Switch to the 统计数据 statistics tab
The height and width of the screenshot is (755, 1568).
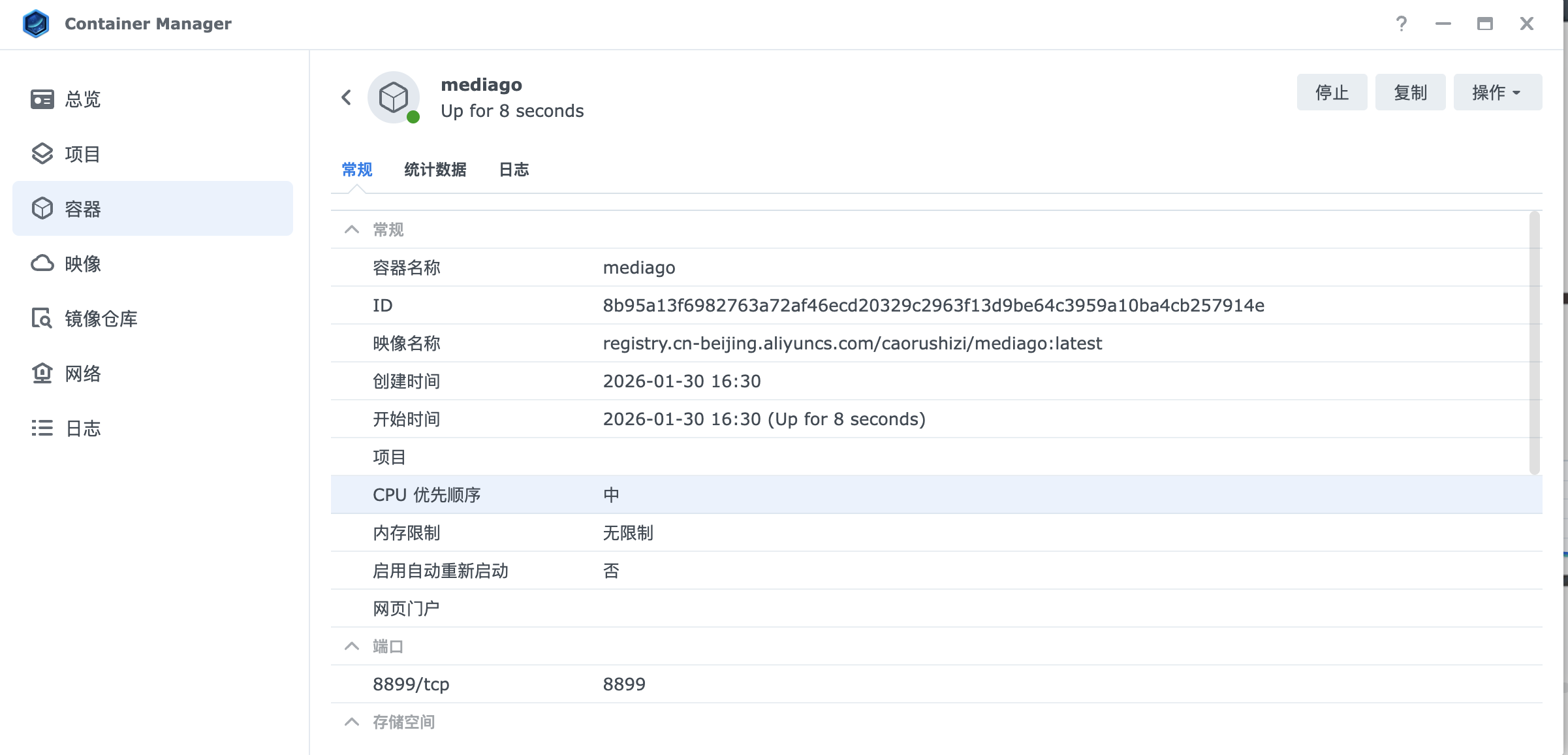435,170
